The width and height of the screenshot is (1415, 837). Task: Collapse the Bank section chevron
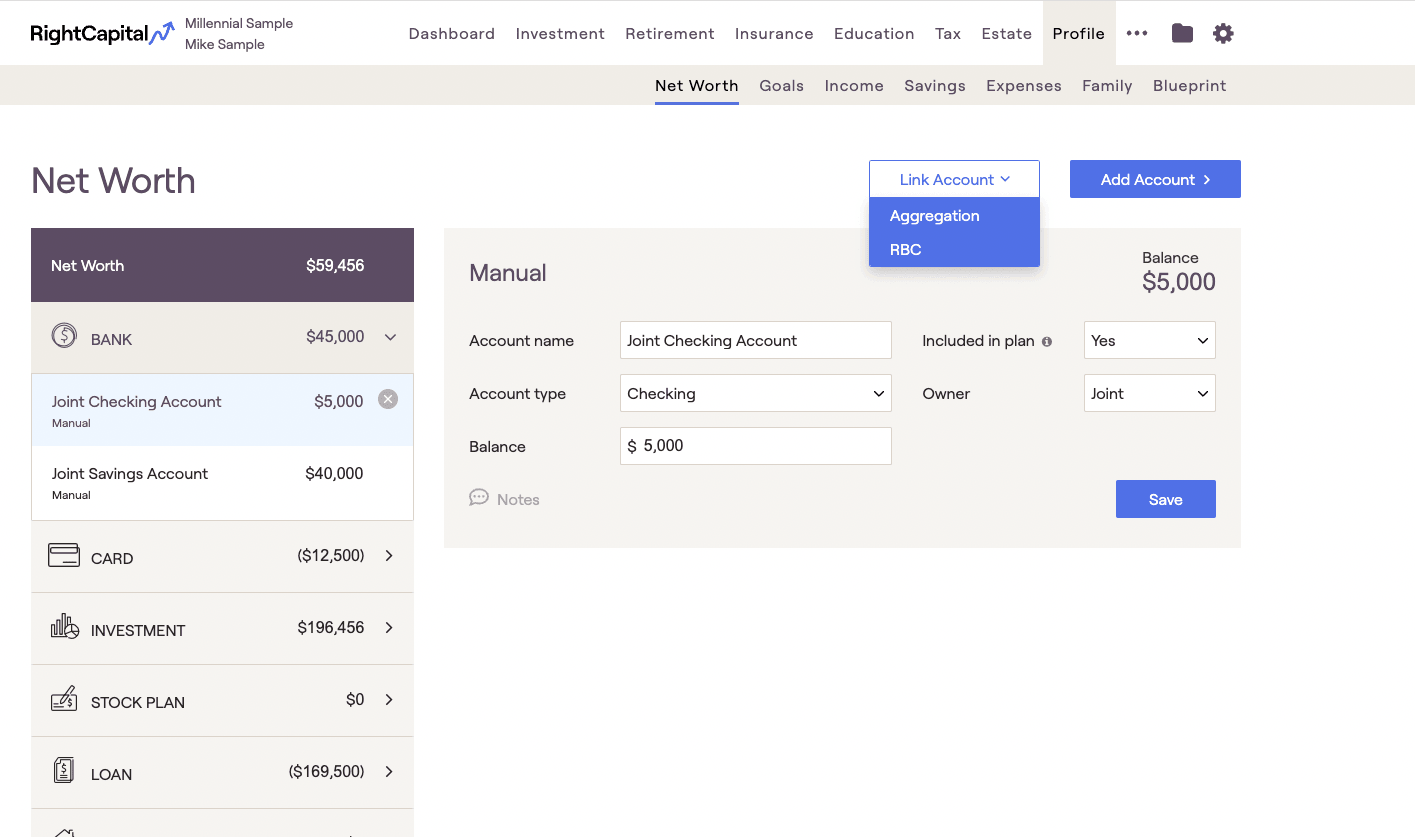[390, 337]
